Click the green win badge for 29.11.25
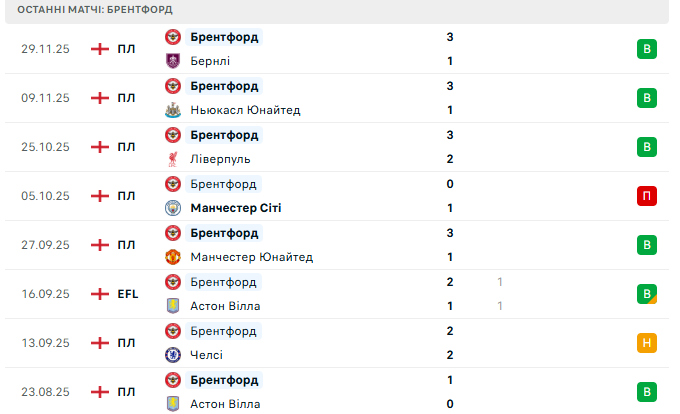 coord(646,49)
